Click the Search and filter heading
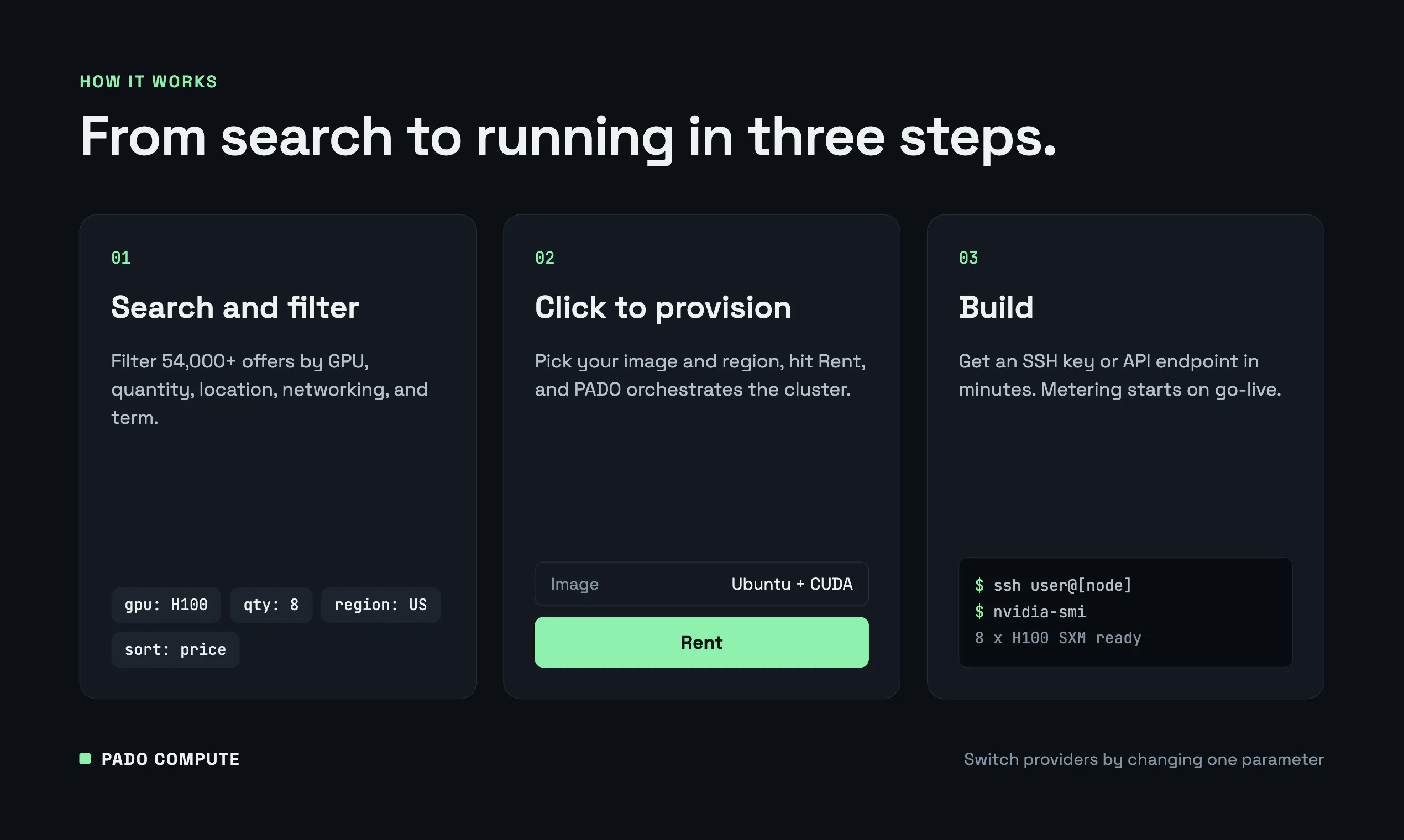 tap(235, 307)
